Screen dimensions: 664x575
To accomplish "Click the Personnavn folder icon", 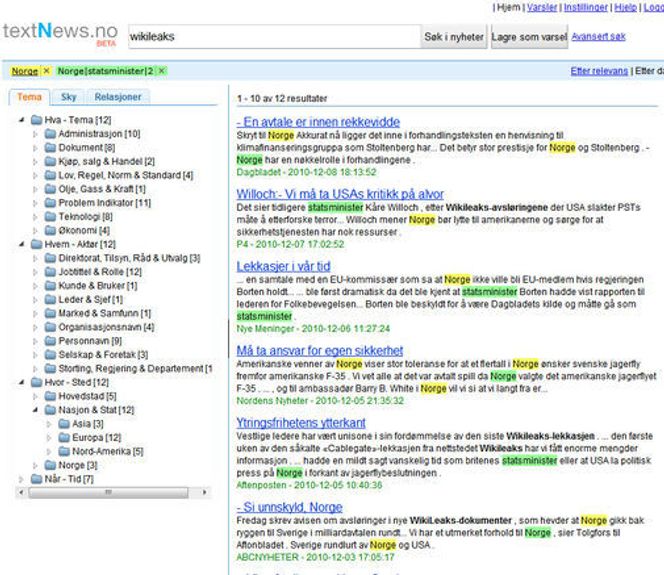I will pos(50,341).
